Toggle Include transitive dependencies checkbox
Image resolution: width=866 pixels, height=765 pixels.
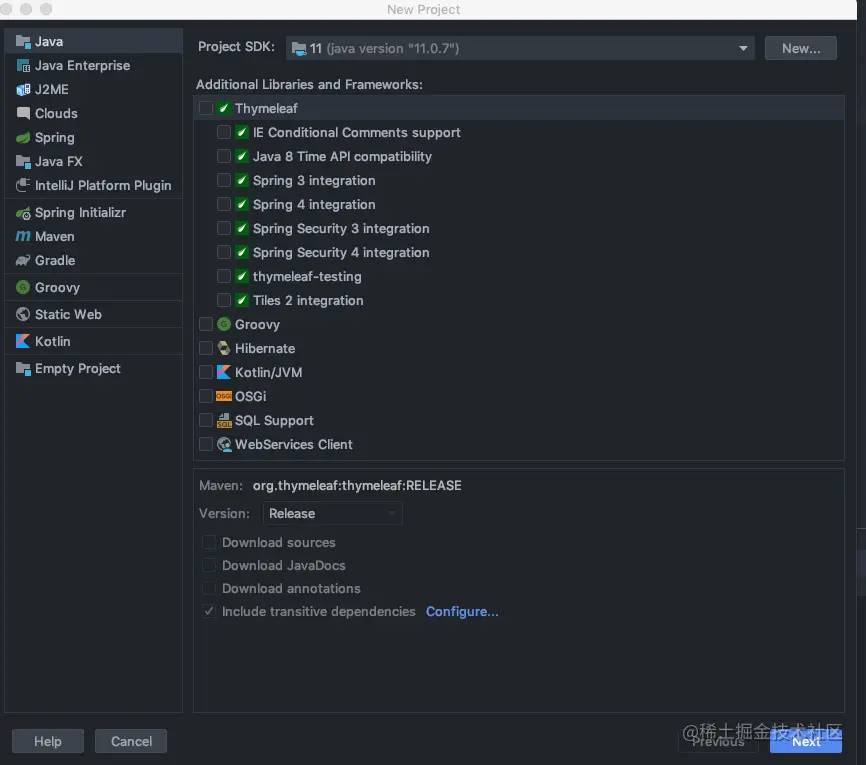(209, 611)
